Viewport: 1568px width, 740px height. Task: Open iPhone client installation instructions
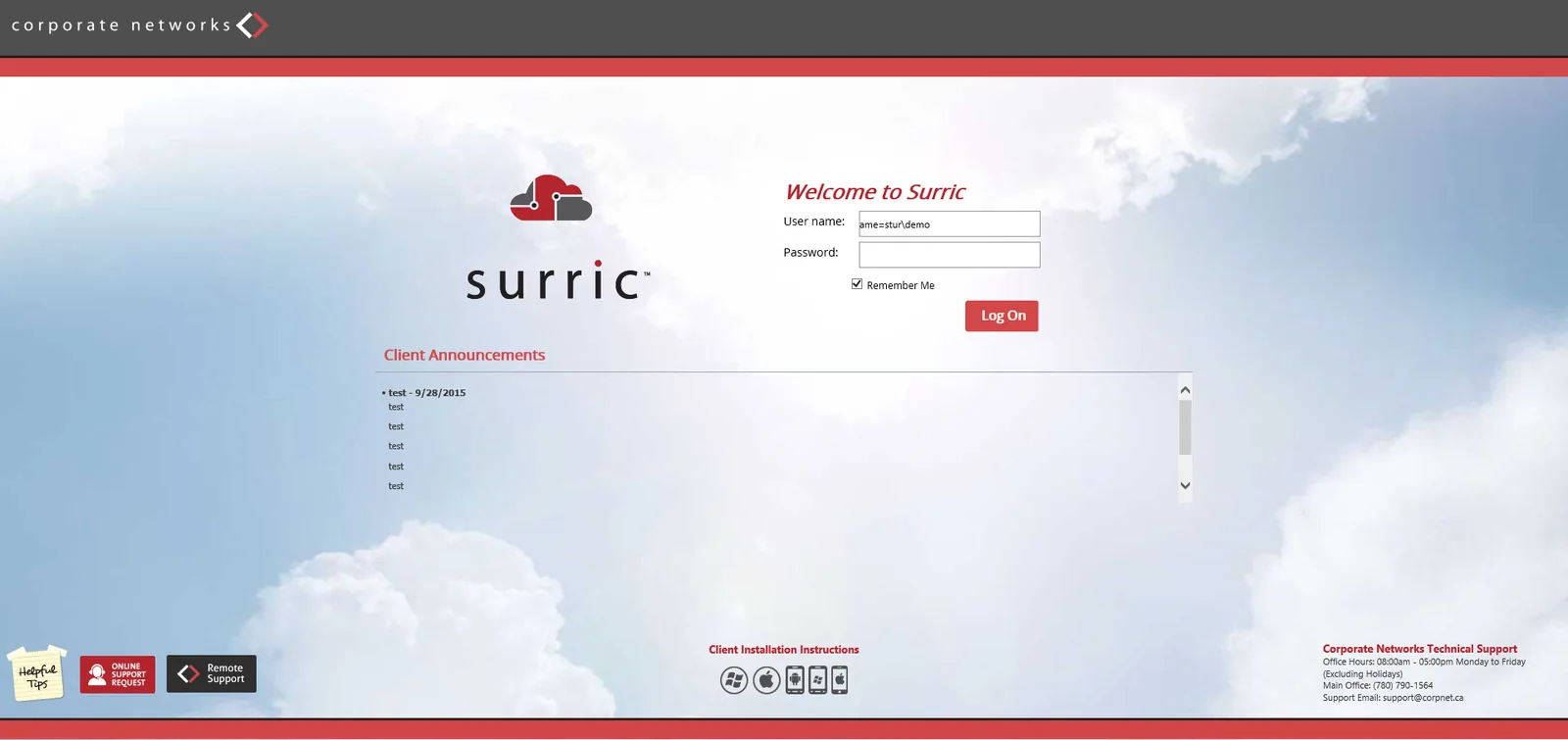(x=840, y=679)
